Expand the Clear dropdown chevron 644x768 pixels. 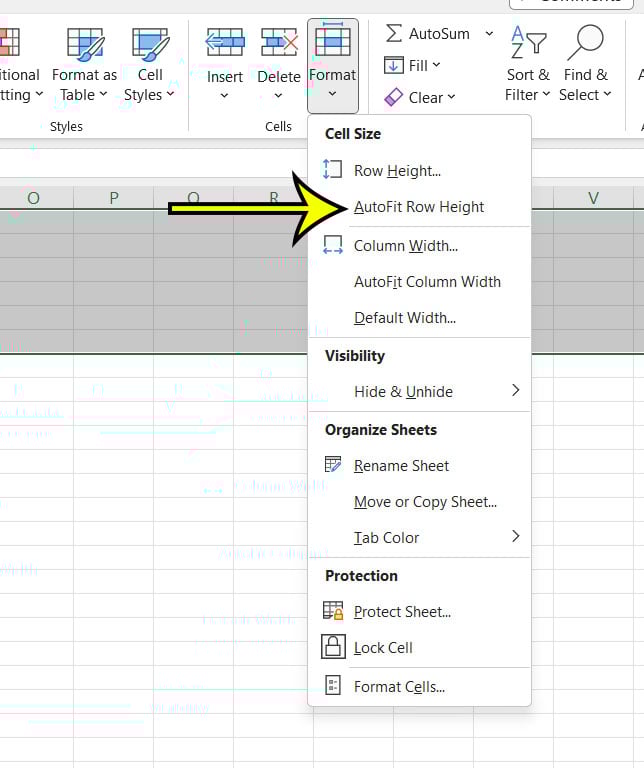pyautogui.click(x=451, y=97)
